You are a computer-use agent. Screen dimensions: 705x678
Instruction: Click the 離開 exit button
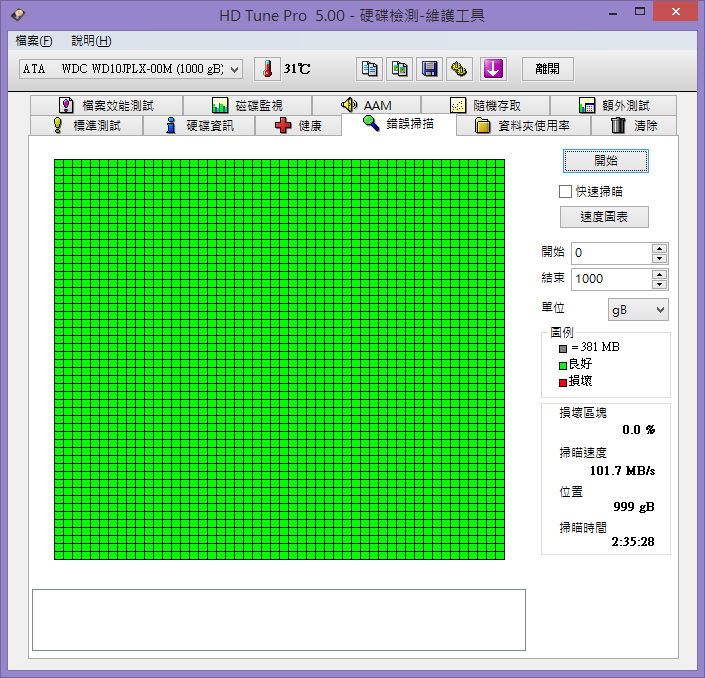(547, 69)
